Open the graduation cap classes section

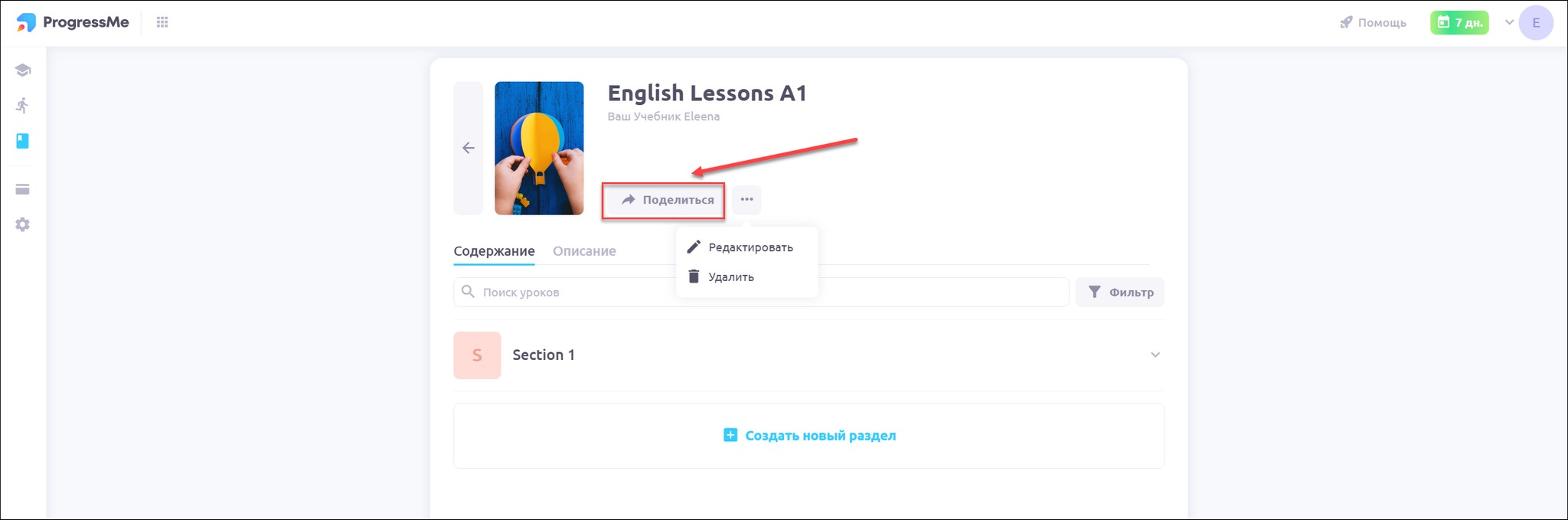[23, 70]
